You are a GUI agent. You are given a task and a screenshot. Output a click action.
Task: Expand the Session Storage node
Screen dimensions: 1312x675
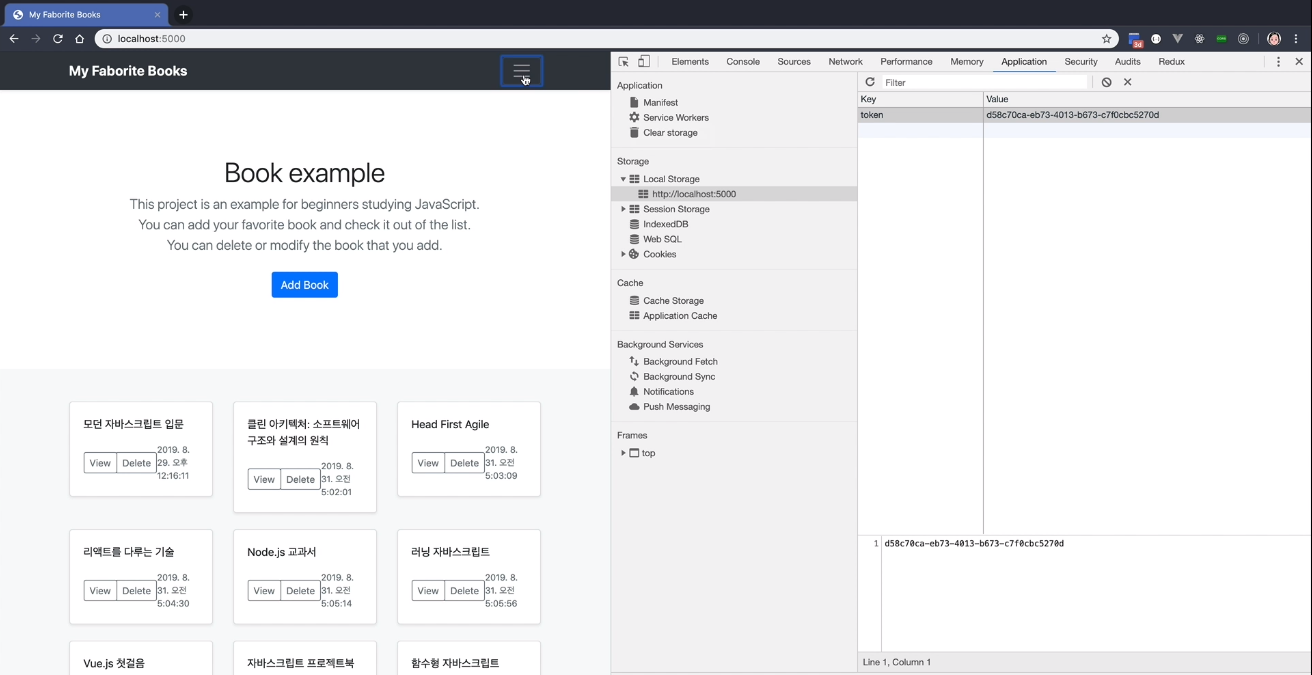pyautogui.click(x=623, y=209)
